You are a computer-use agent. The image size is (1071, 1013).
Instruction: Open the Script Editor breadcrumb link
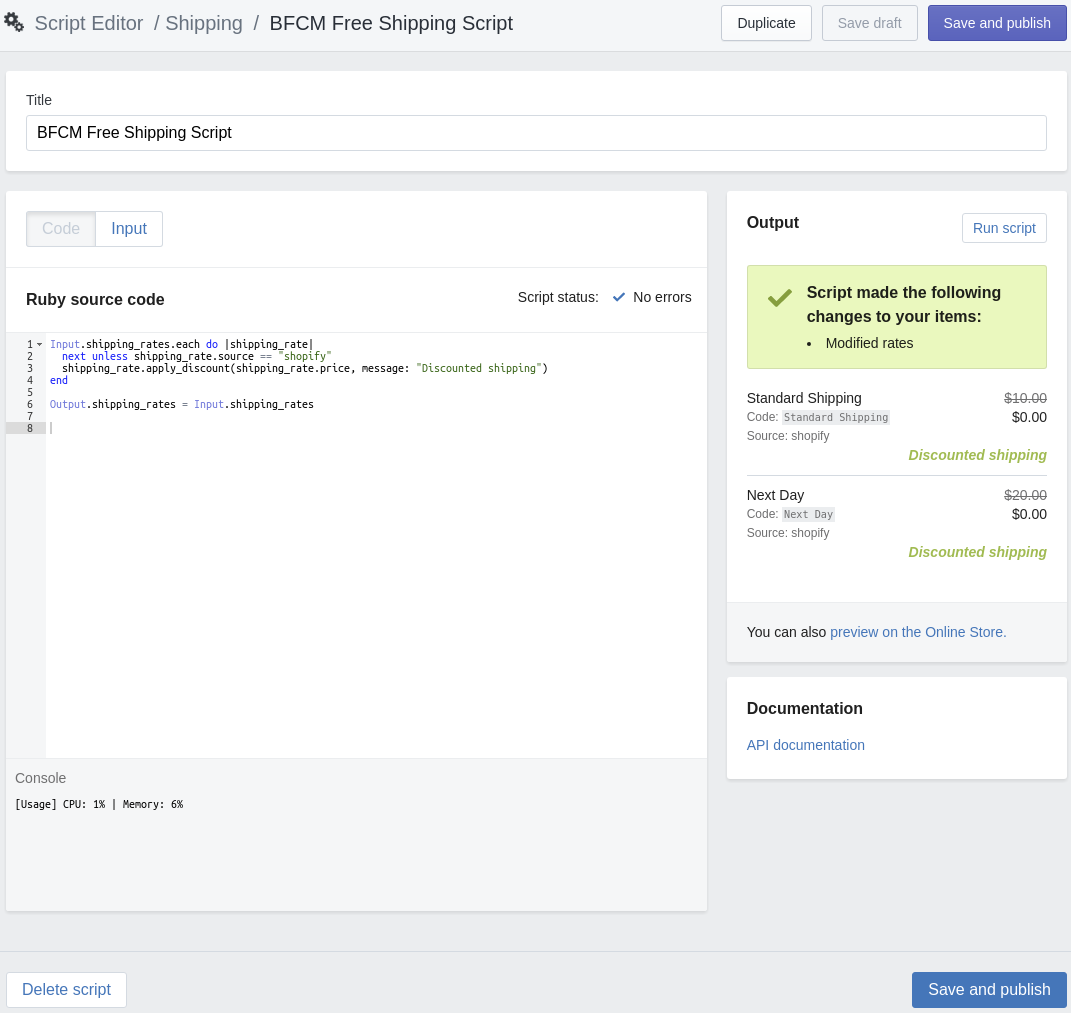click(89, 23)
